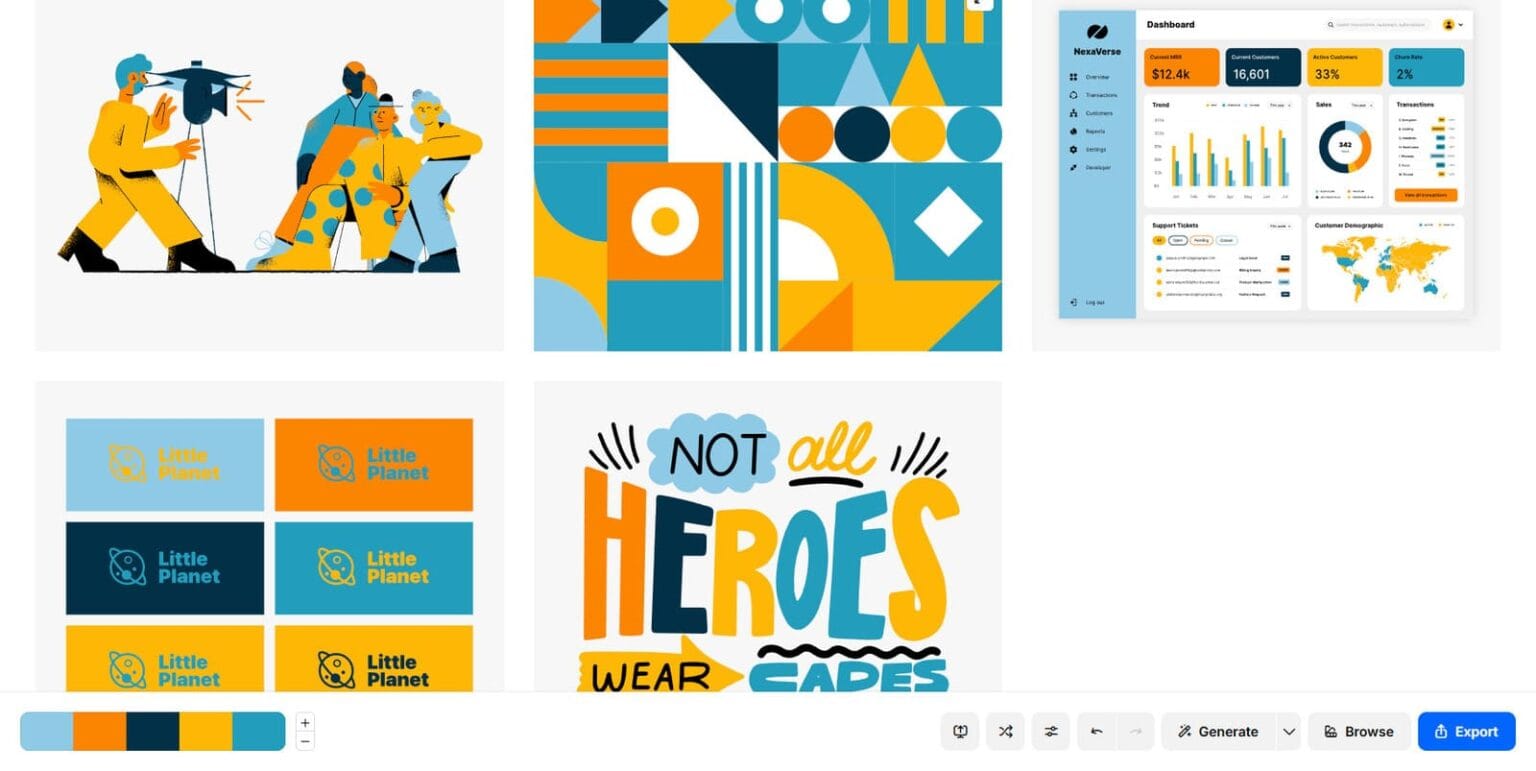Open the adjust palette sliders icon

tap(1051, 731)
